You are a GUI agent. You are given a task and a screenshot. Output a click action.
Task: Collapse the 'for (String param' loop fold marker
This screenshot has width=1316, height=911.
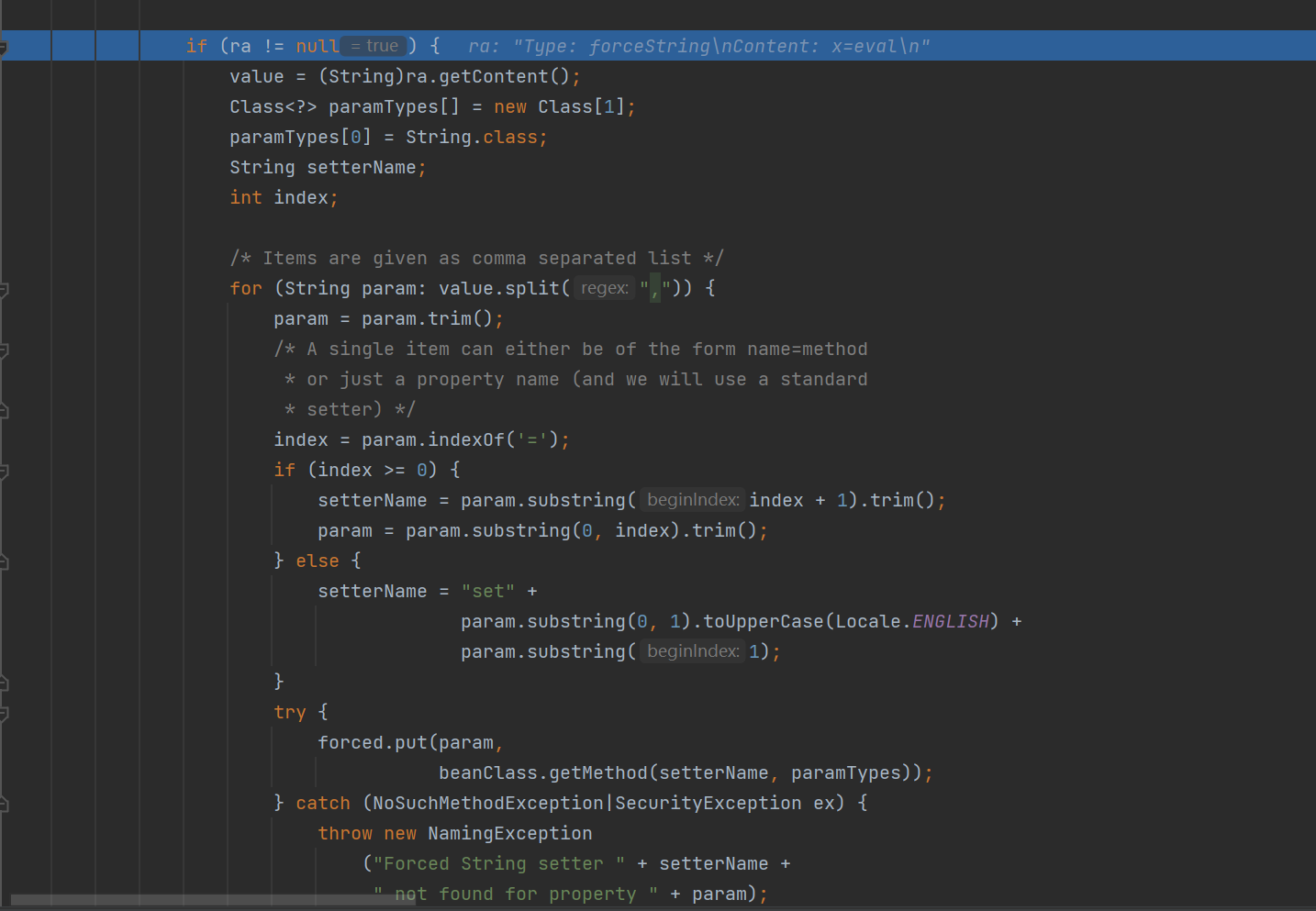pyautogui.click(x=4, y=290)
